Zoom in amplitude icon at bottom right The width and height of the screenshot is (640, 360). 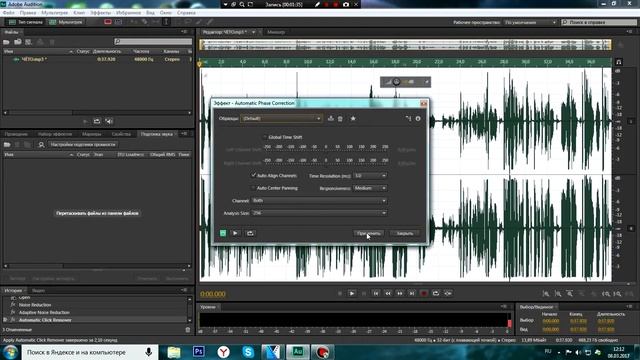[546, 293]
